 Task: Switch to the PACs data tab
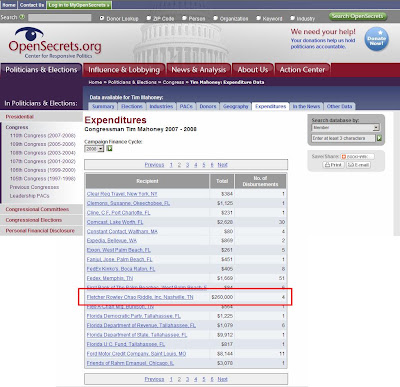pyautogui.click(x=186, y=106)
